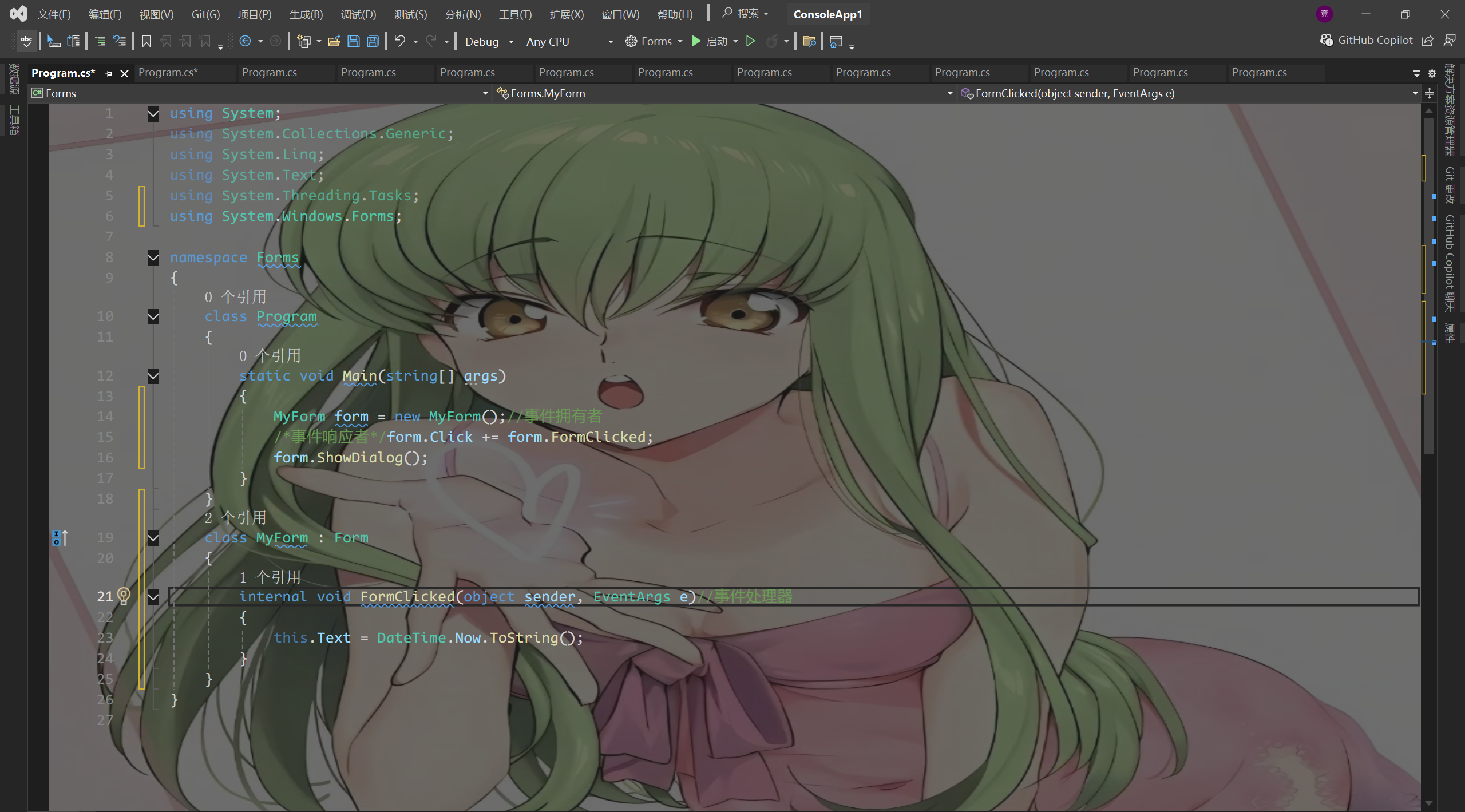Image resolution: width=1465 pixels, height=812 pixels.
Task: Click the open file folder icon
Action: 334,41
